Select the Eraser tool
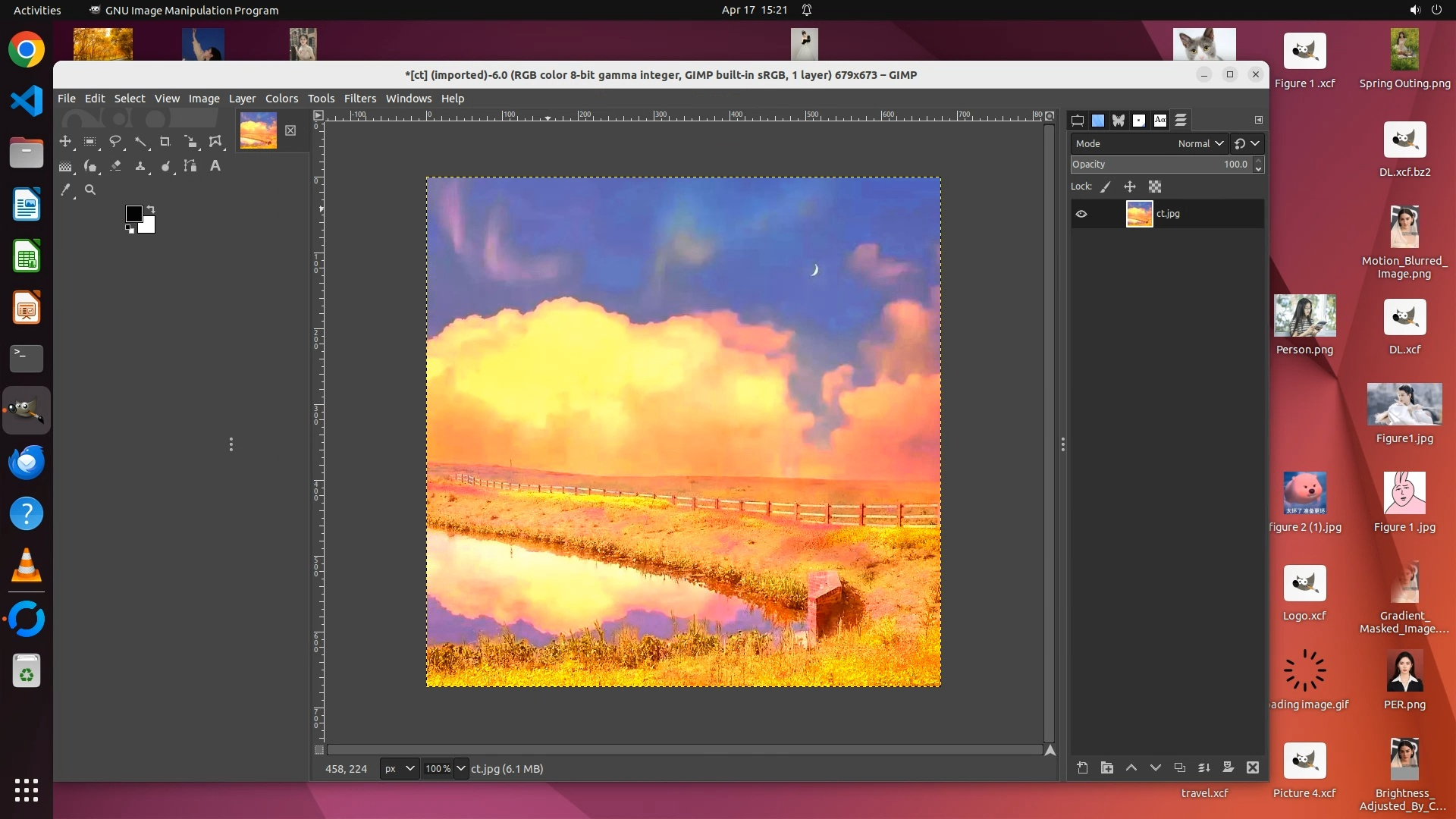 (x=115, y=166)
